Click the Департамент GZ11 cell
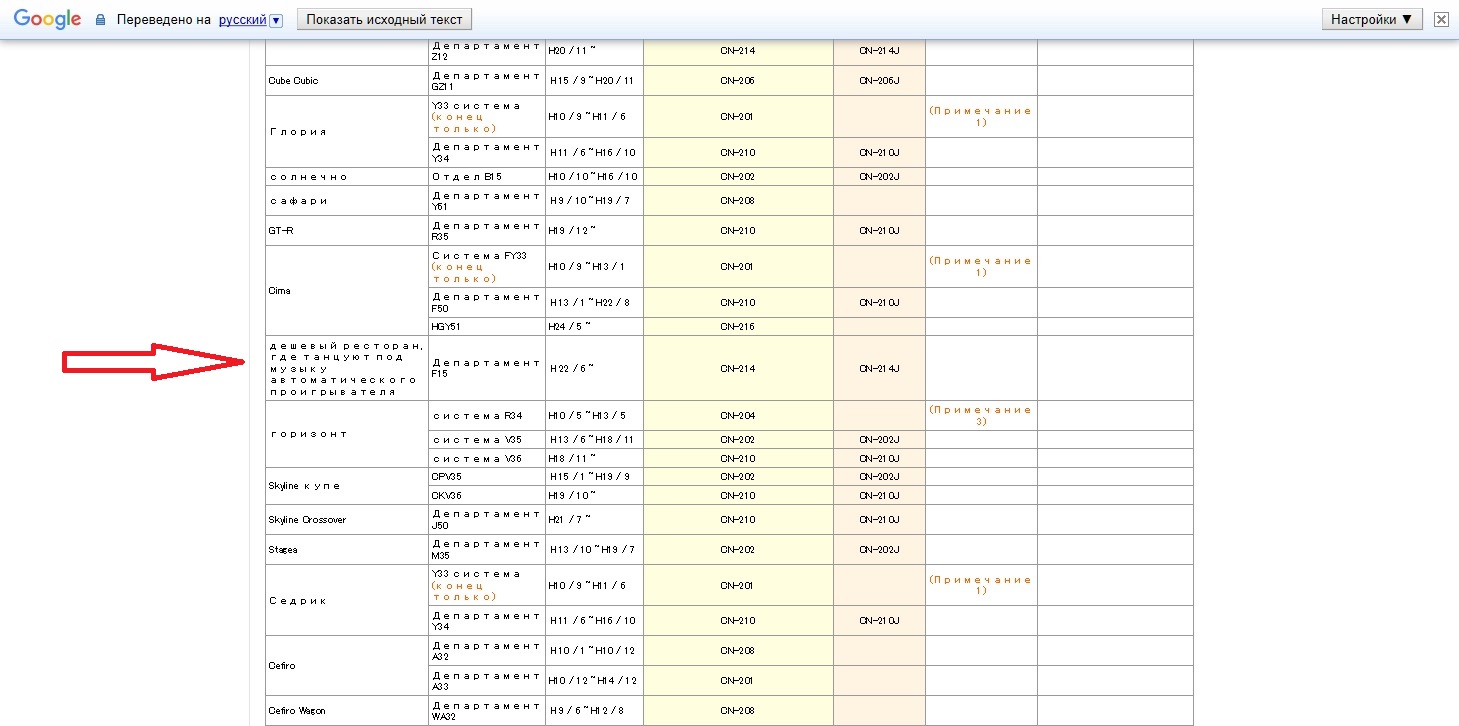Image resolution: width=1459 pixels, height=726 pixels. tap(487, 81)
